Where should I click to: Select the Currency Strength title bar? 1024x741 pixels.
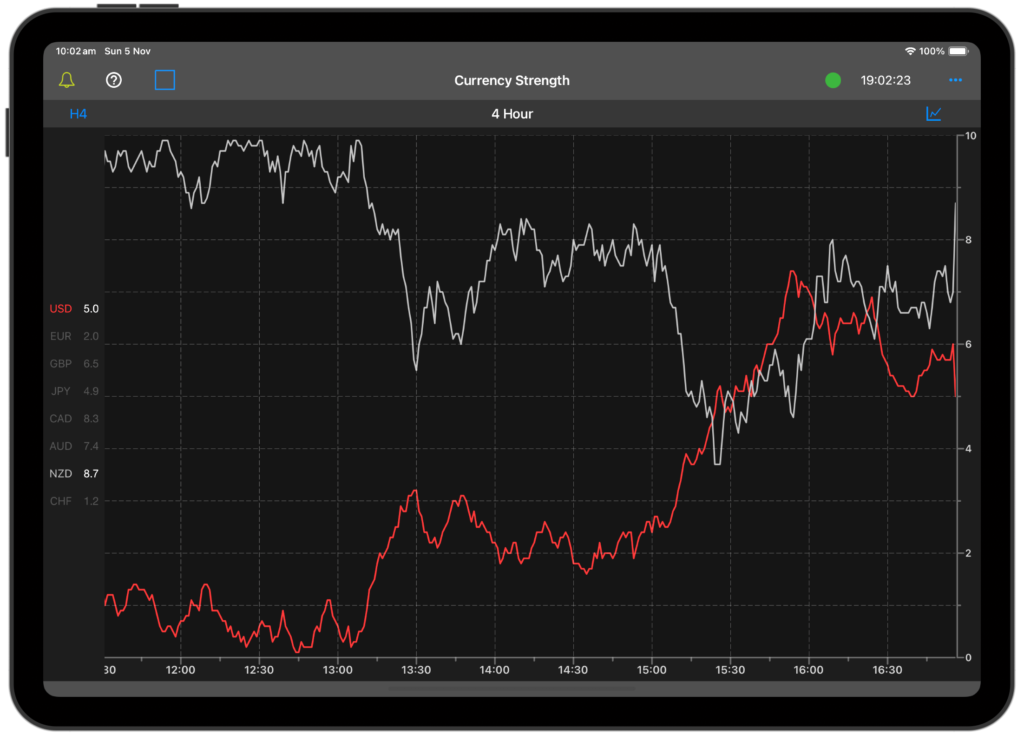coord(512,80)
